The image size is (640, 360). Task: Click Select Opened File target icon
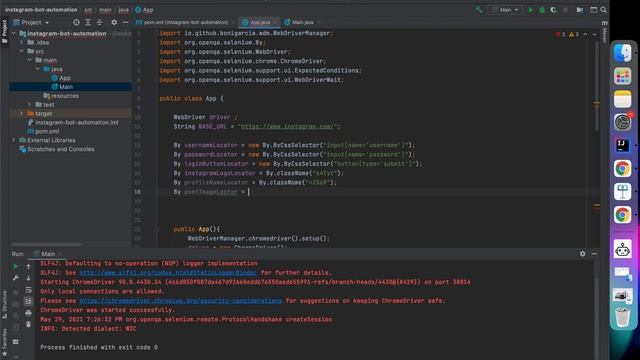[x=76, y=22]
